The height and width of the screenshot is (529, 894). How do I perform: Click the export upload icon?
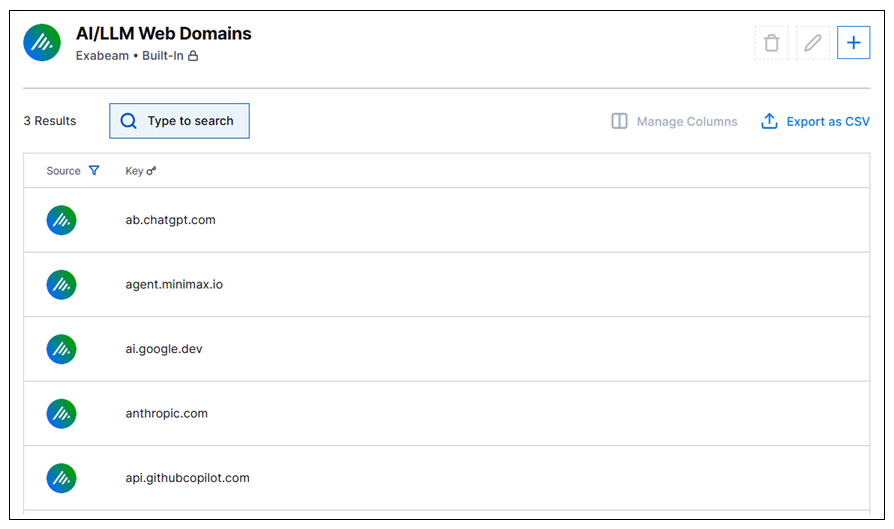pyautogui.click(x=769, y=121)
